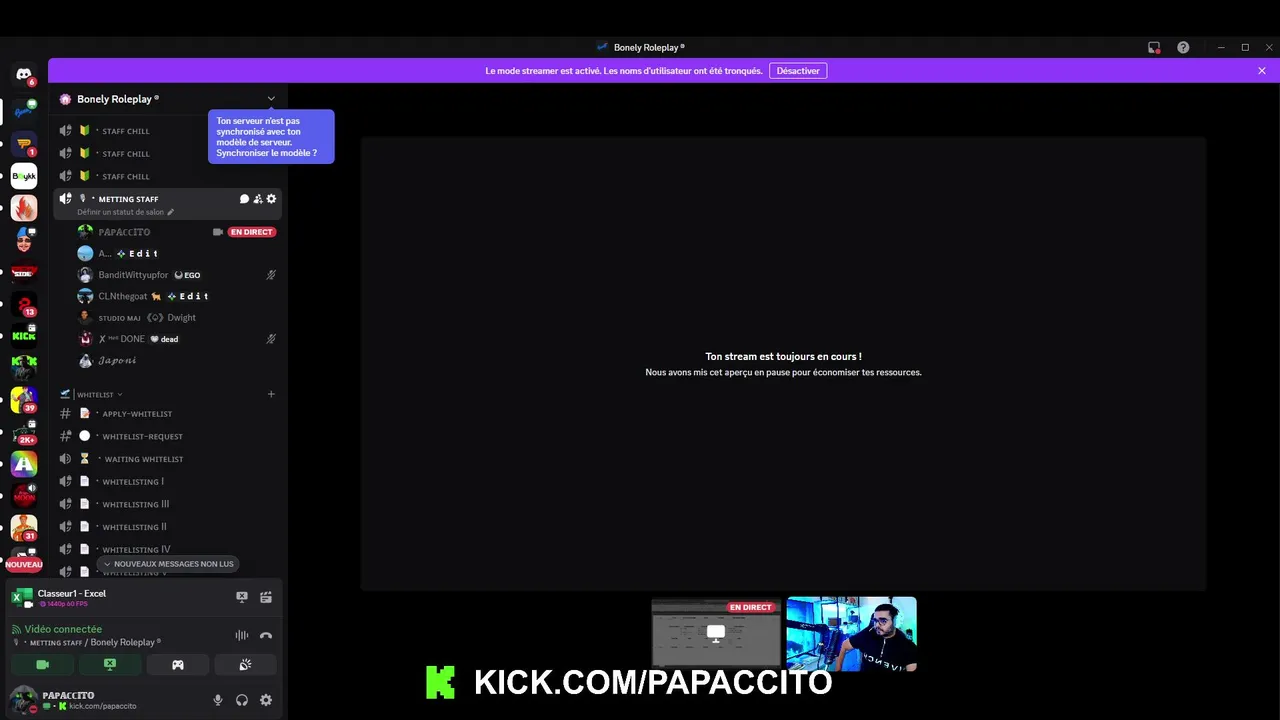Screen dimensions: 1280x720
Task: Open METTING STAFF channel settings gear
Action: click(271, 199)
